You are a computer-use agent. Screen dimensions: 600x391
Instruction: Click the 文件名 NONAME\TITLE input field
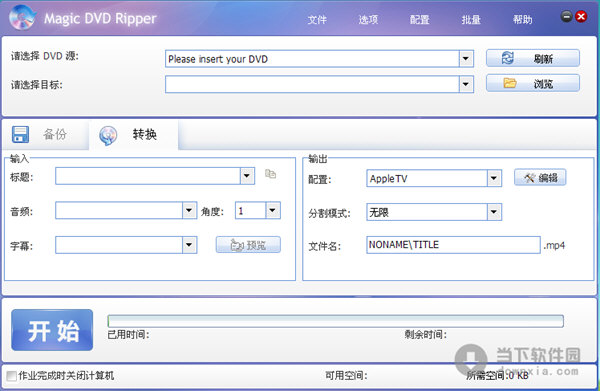coord(453,245)
